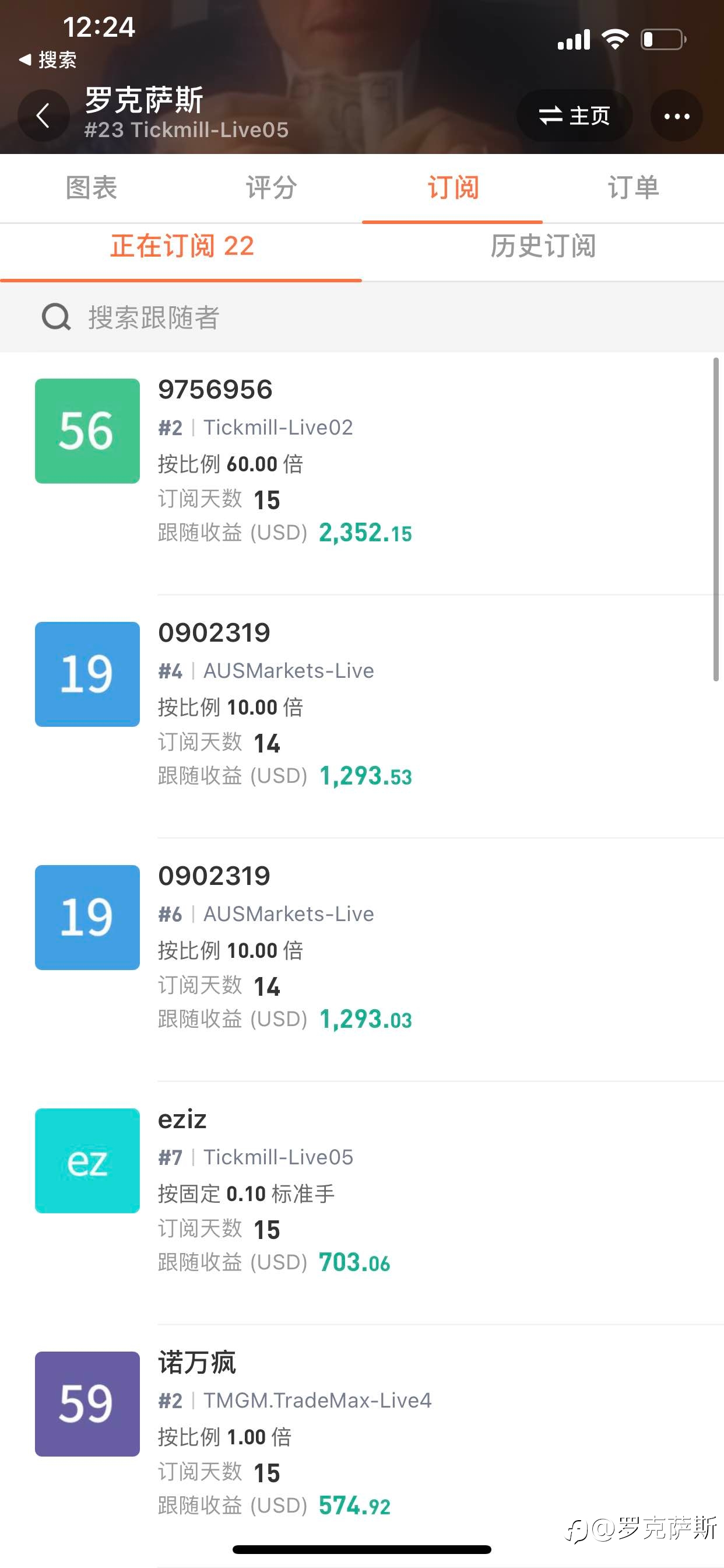Tap the 主页 switch button
The height and width of the screenshot is (1568, 724).
tap(574, 116)
